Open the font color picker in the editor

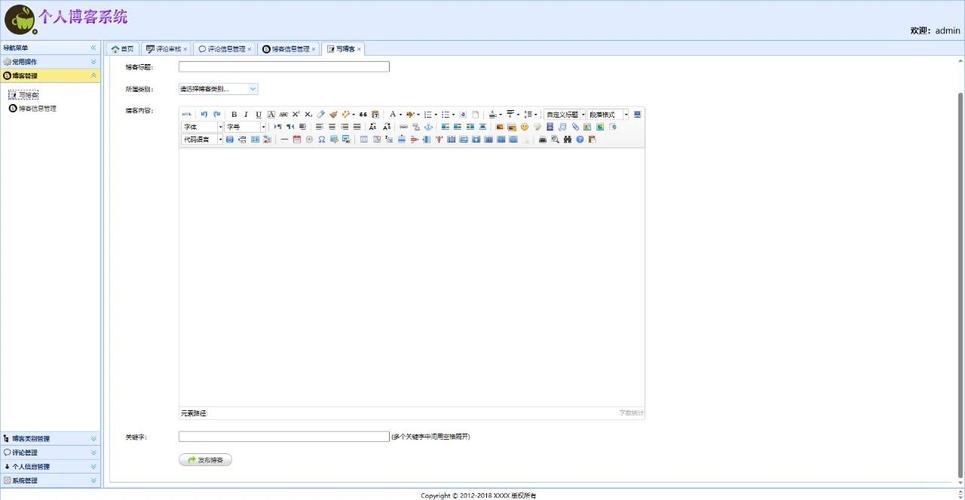pos(394,115)
